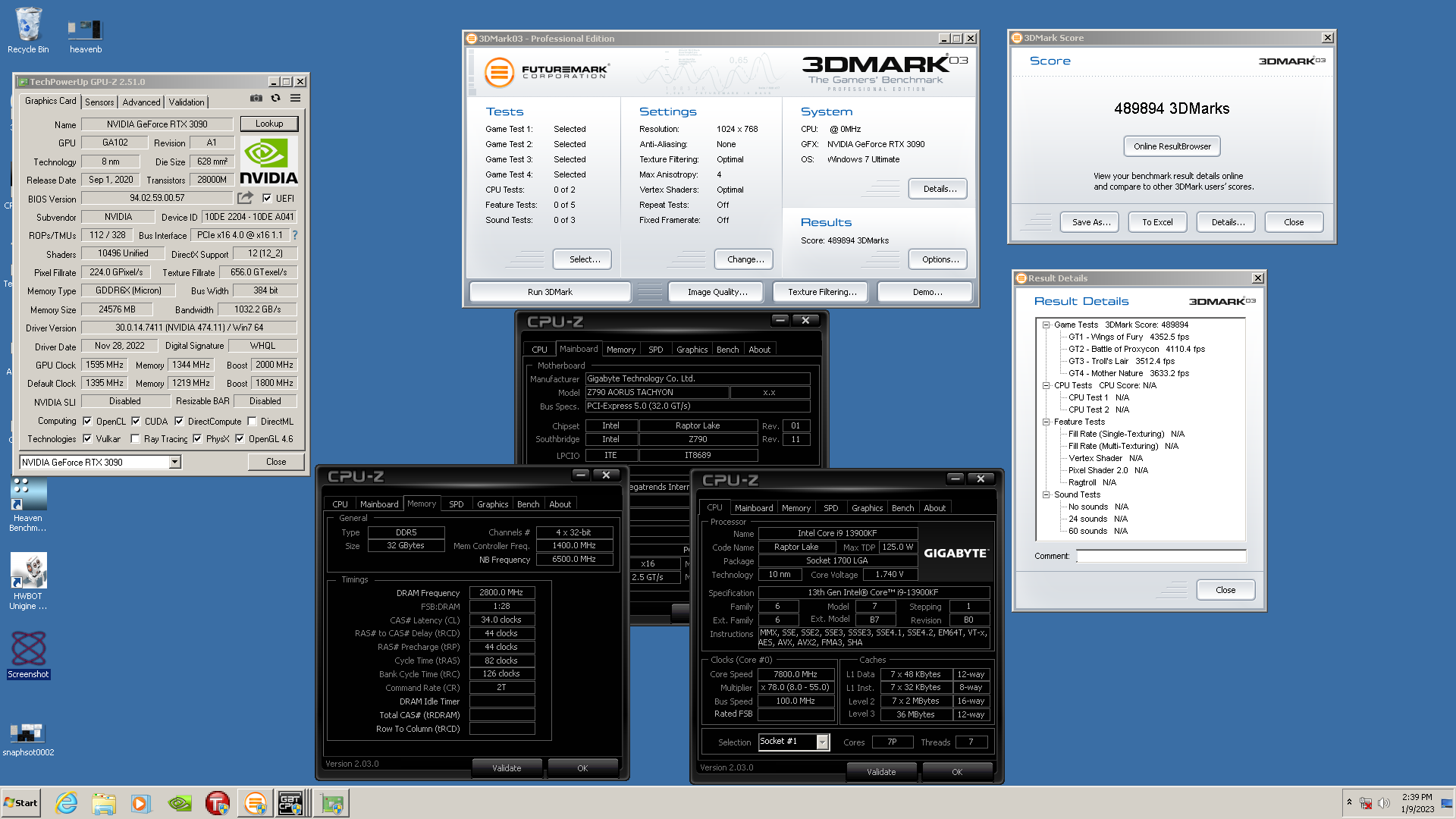Click the Bus Interface question mark
Image resolution: width=1456 pixels, height=819 pixels.
point(295,235)
